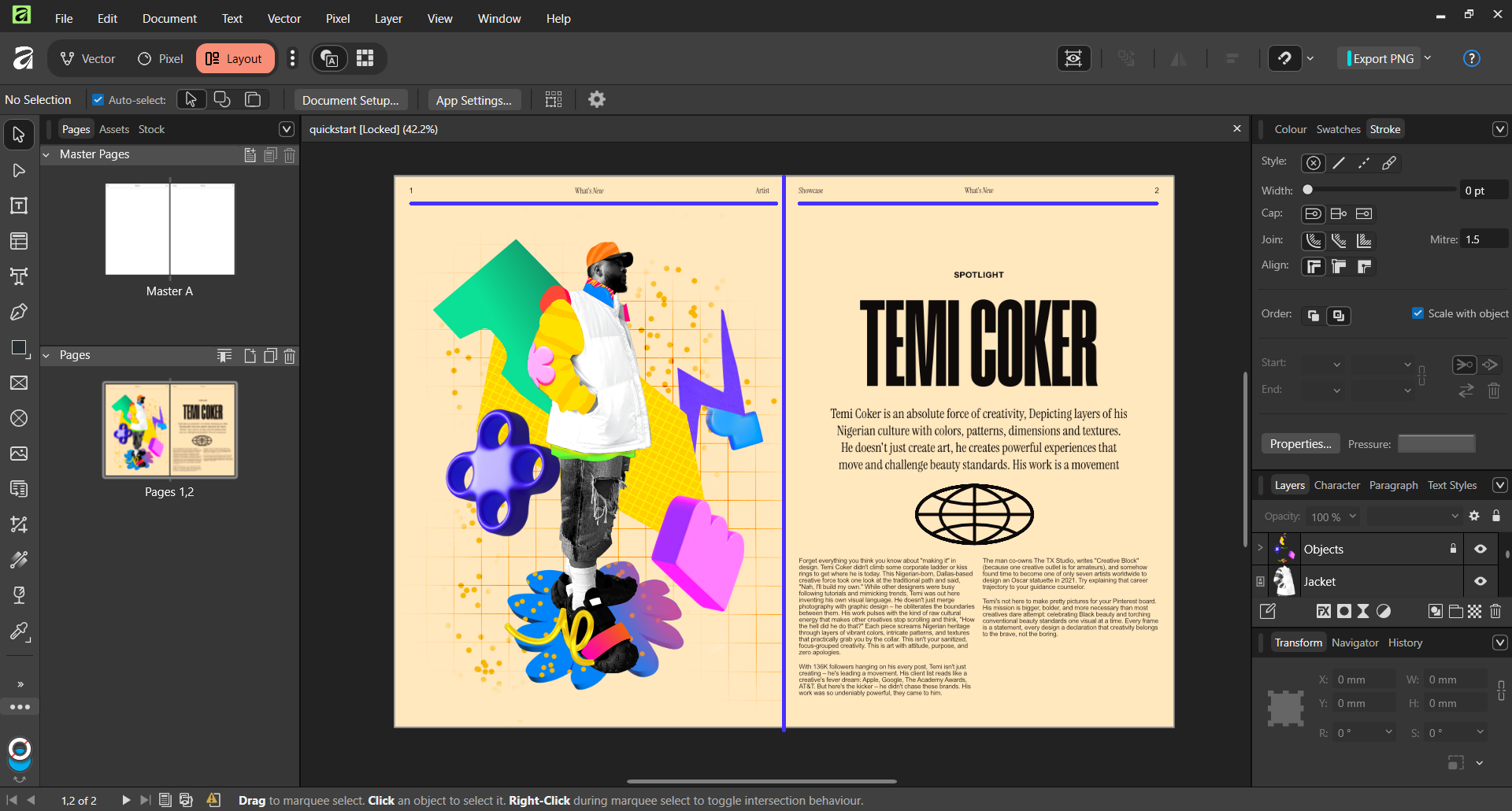Click the Document Setup button
This screenshot has height=811, width=1512.
tap(350, 100)
